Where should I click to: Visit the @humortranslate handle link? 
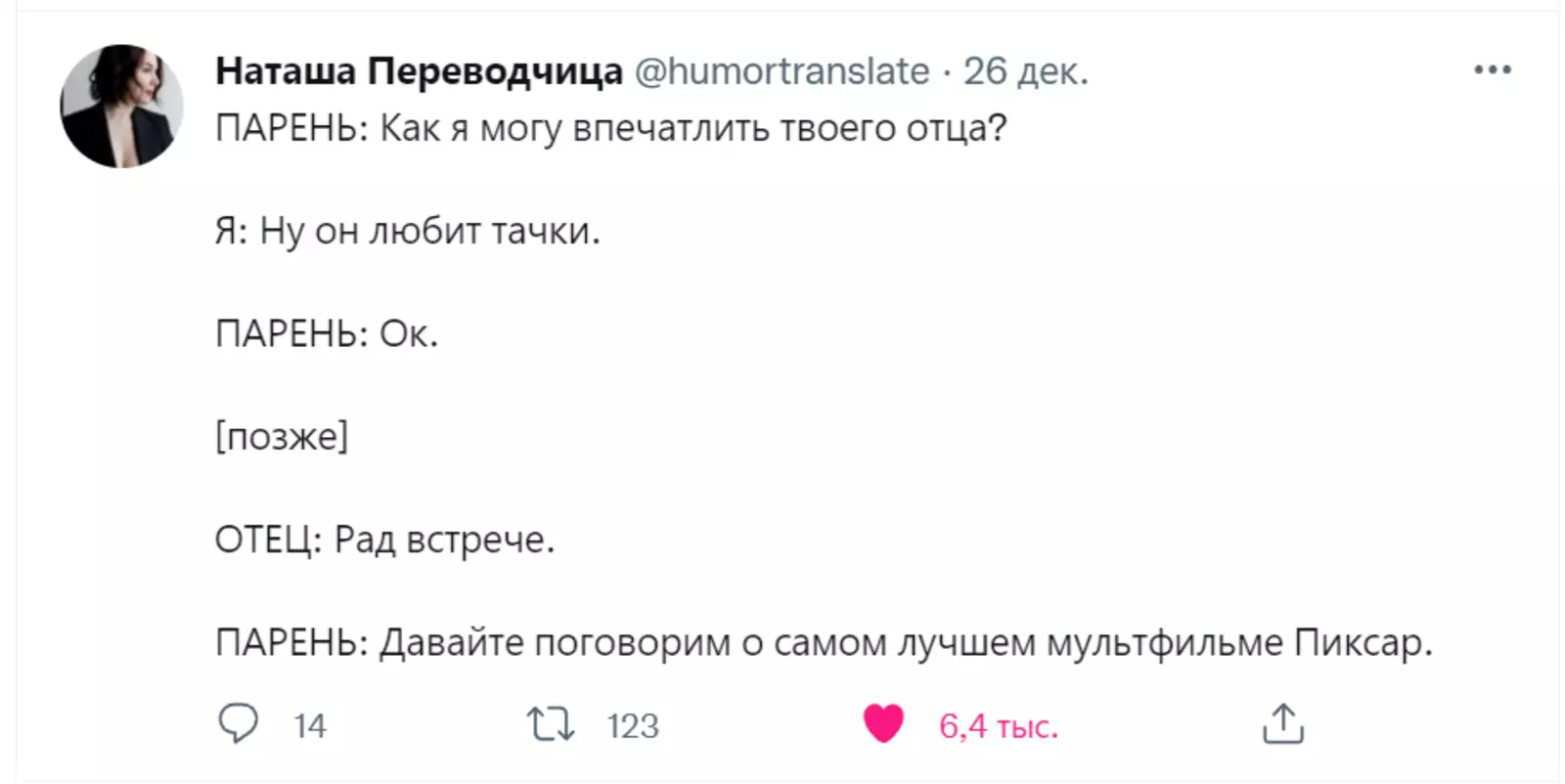click(782, 71)
